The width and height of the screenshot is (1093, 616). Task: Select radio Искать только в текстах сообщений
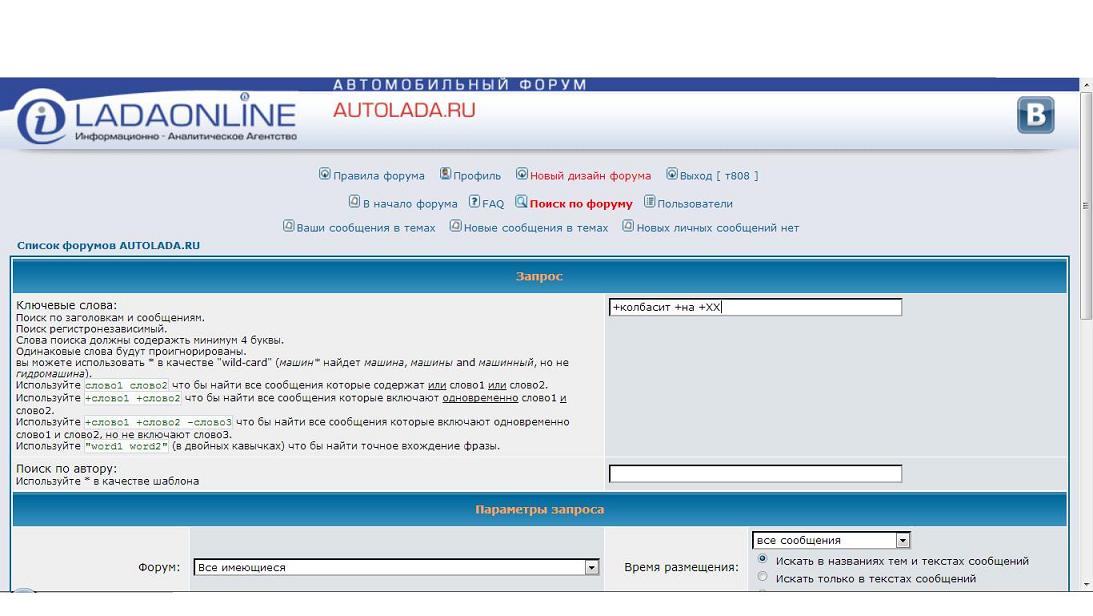click(763, 577)
